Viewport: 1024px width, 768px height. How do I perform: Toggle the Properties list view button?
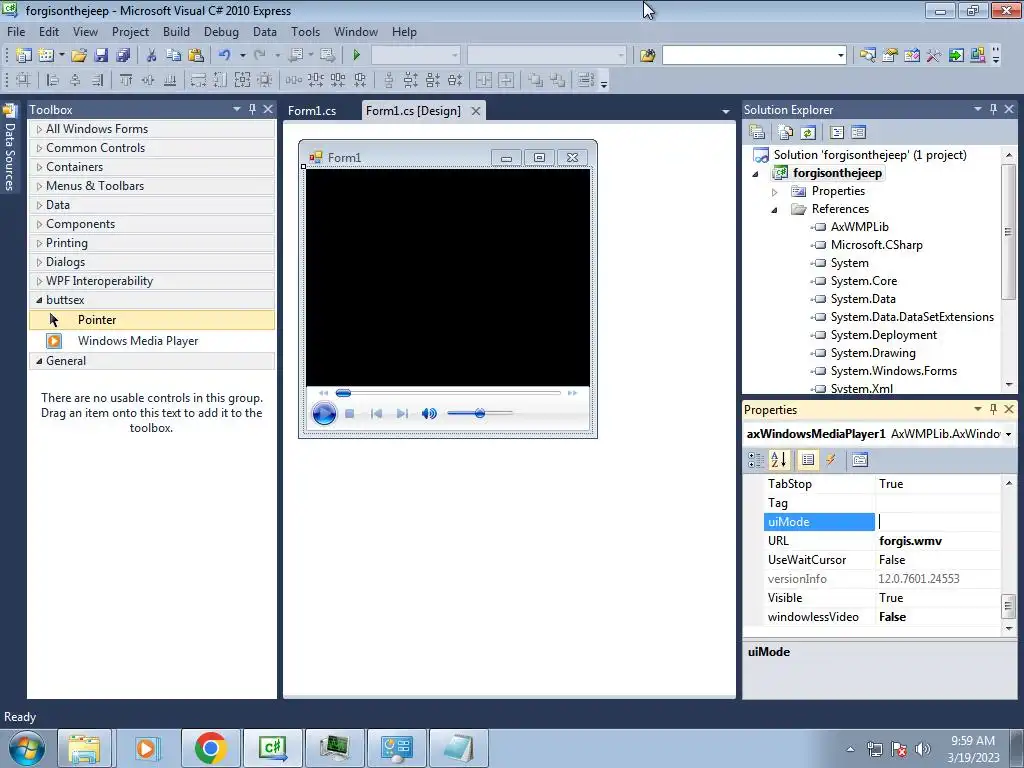(x=808, y=460)
